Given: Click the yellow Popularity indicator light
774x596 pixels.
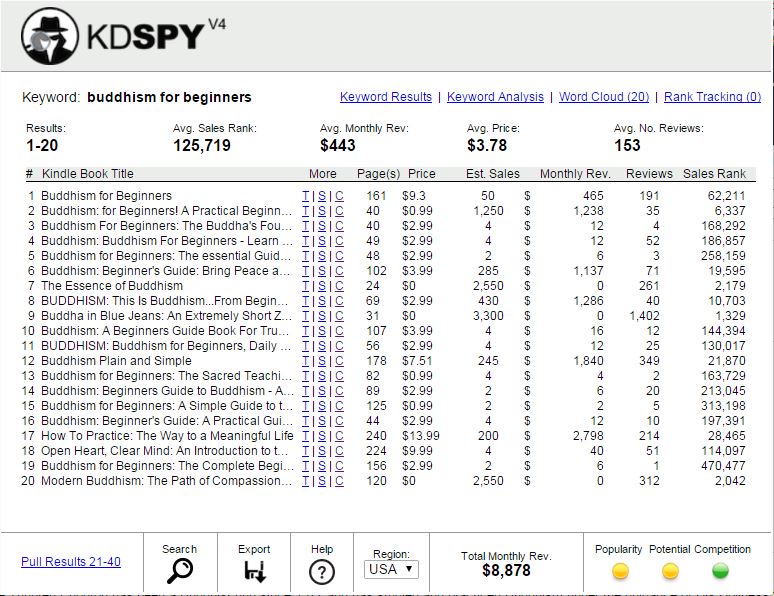Looking at the screenshot, I should (x=620, y=571).
